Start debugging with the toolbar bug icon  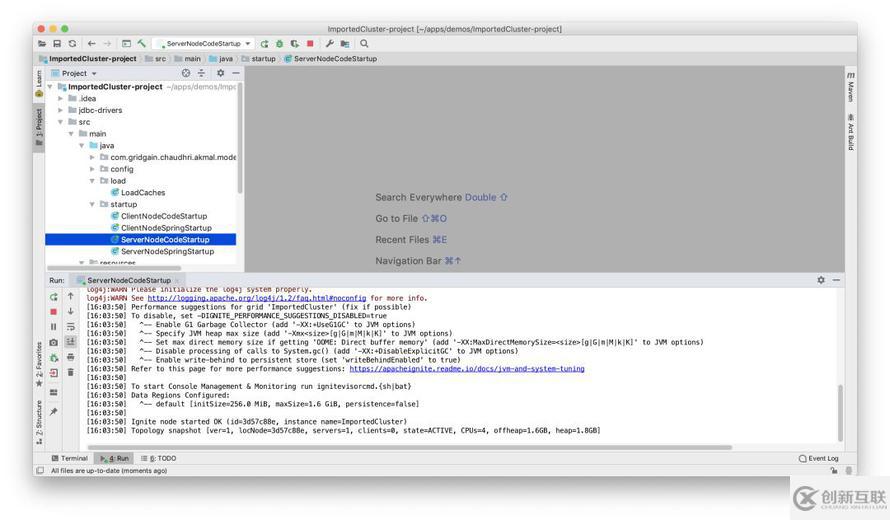[279, 44]
